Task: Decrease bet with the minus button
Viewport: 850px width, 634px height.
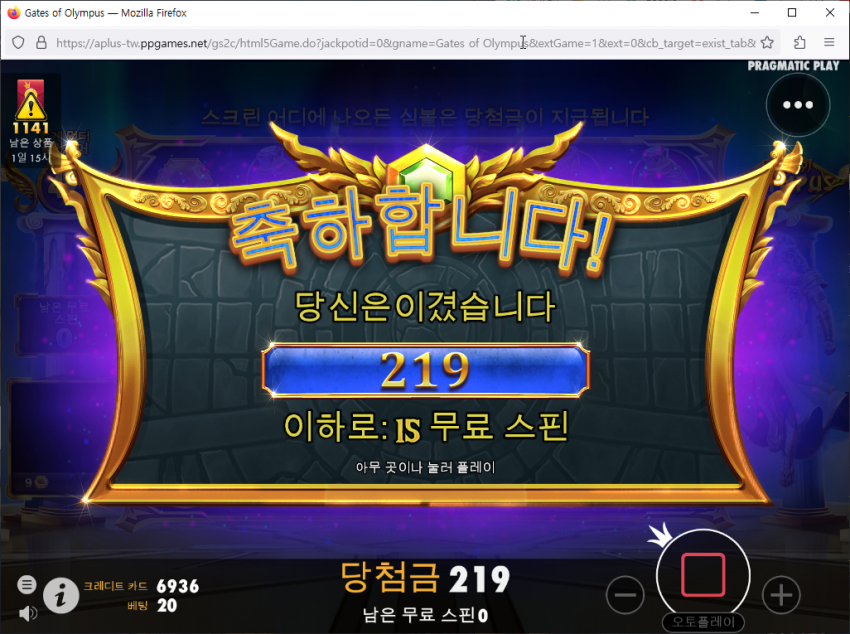Action: coord(625,595)
